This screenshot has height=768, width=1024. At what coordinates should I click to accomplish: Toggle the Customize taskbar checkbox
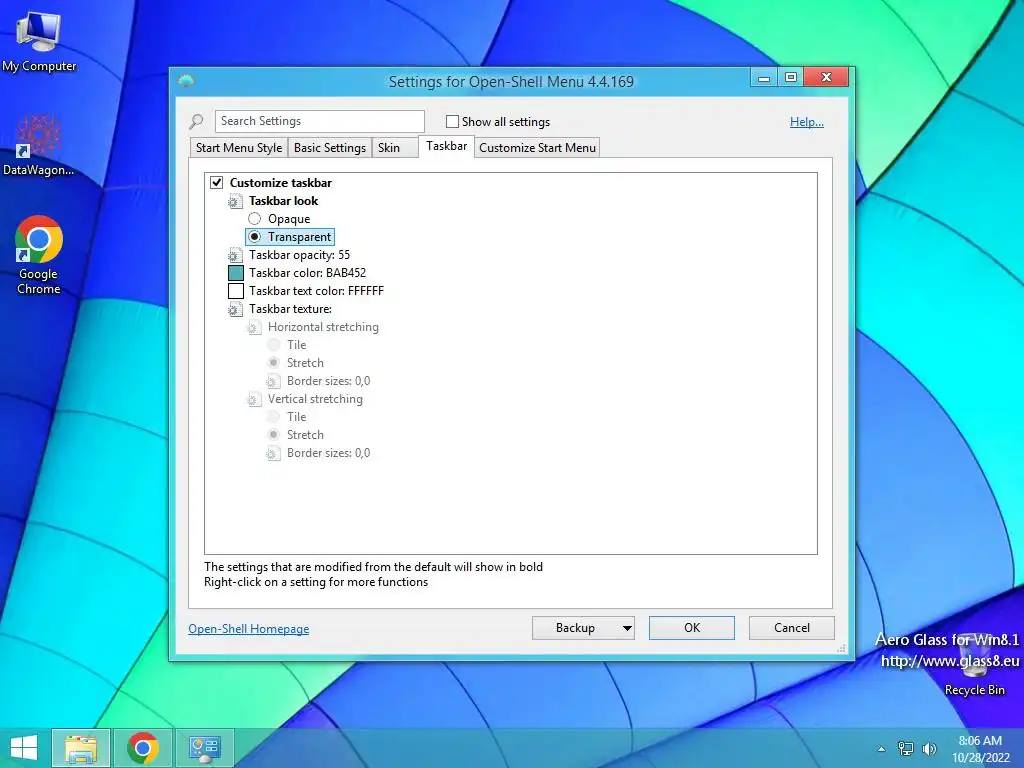tap(217, 182)
